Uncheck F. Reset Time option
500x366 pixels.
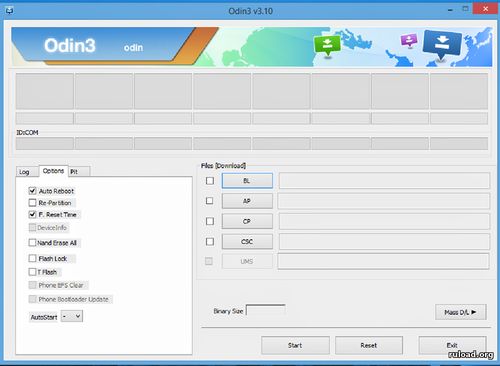click(x=32, y=215)
